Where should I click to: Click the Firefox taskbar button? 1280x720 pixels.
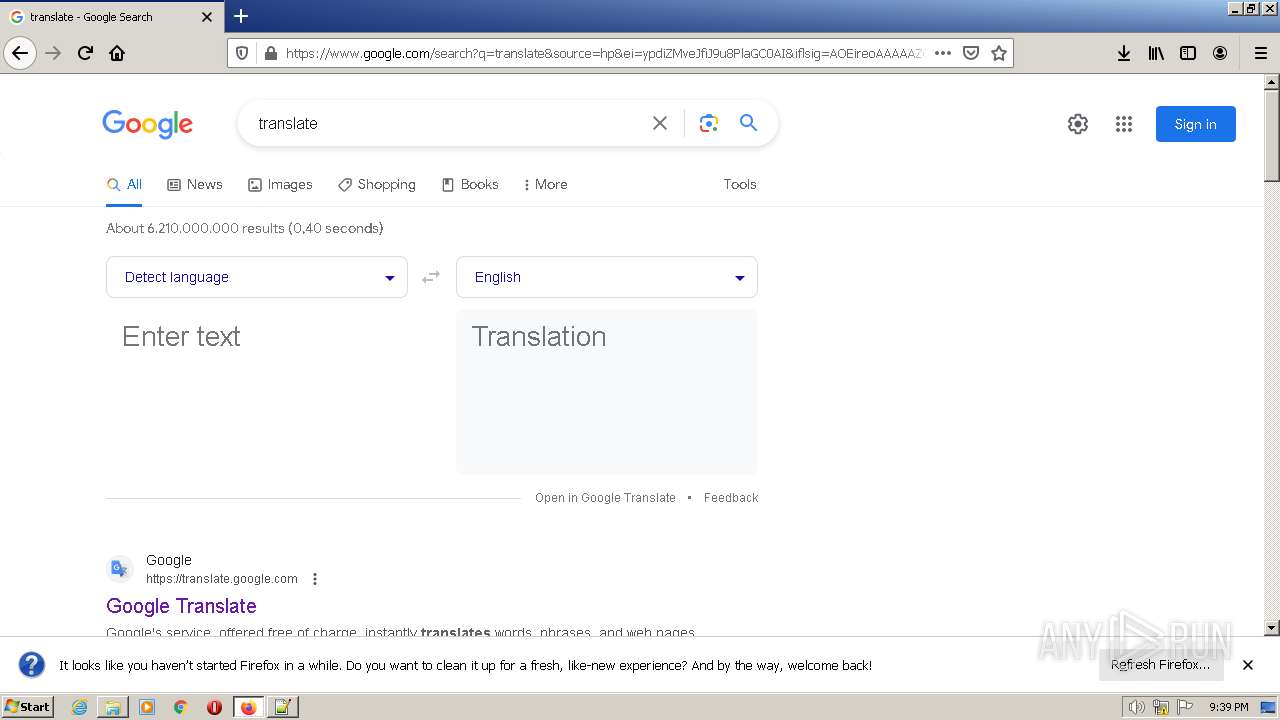click(x=248, y=707)
